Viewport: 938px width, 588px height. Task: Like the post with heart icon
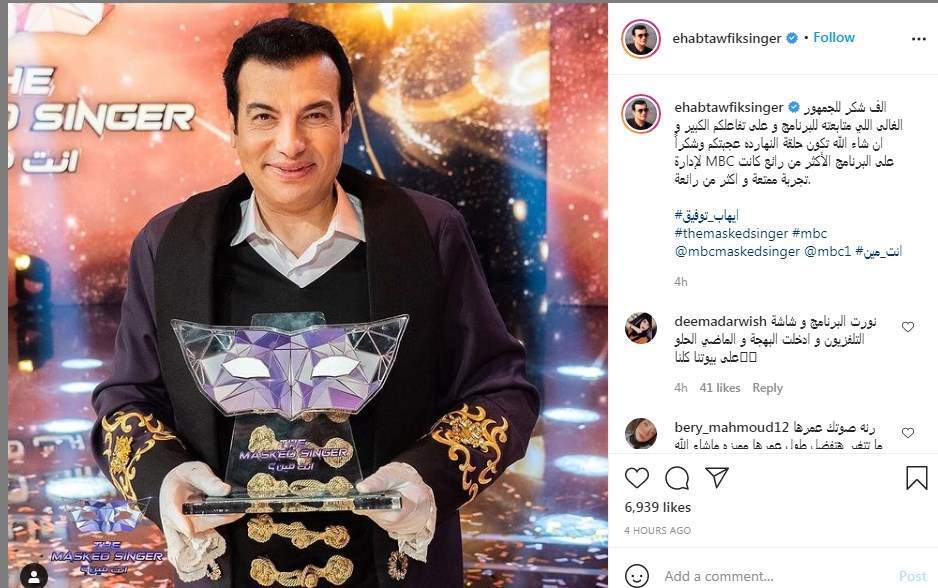(x=636, y=478)
